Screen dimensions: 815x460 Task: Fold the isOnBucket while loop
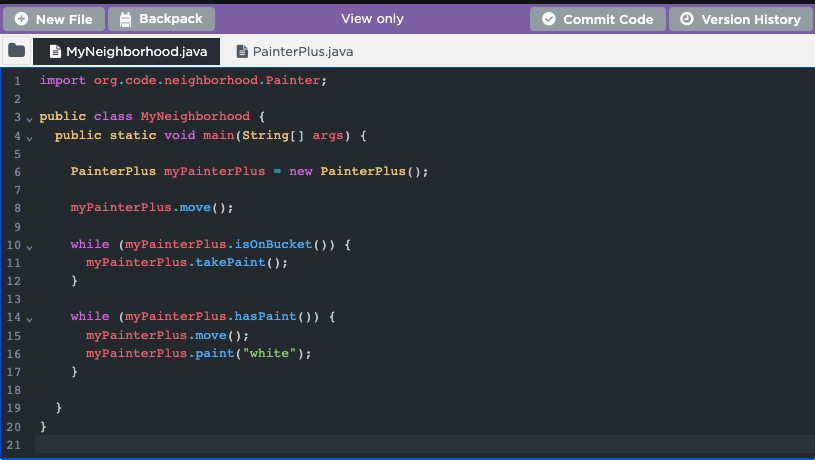pos(30,246)
